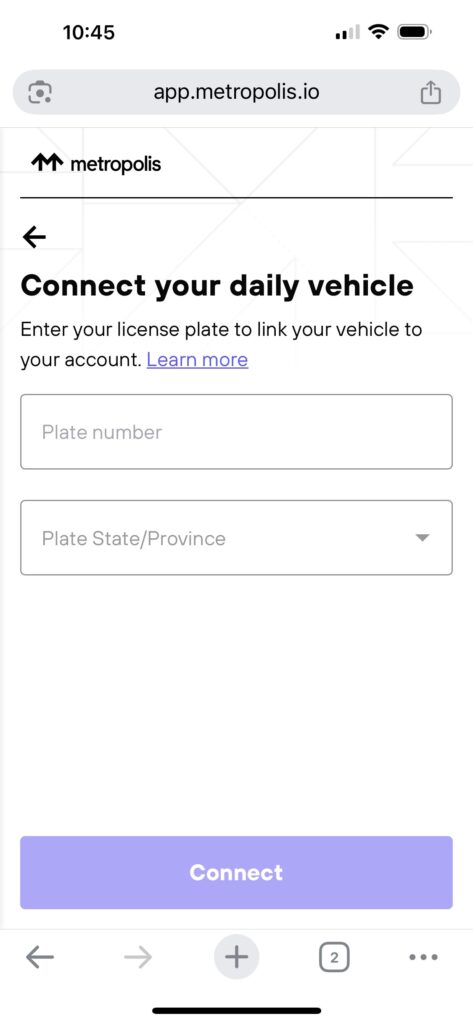473x1024 pixels.
Task: Select the app.metropolis.io address text
Action: [x=236, y=91]
